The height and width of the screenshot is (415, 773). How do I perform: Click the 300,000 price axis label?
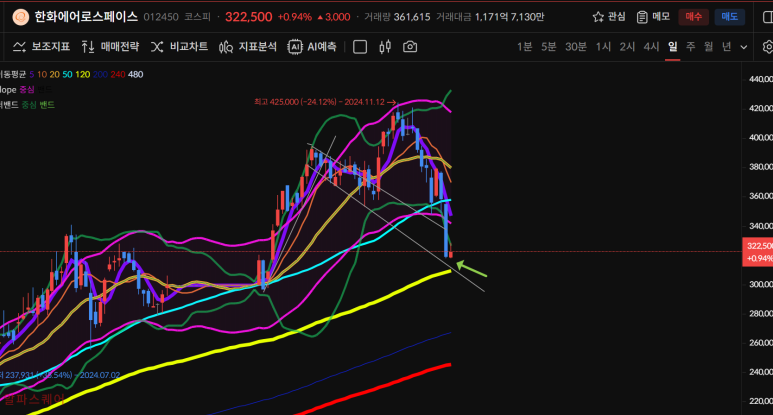point(761,284)
